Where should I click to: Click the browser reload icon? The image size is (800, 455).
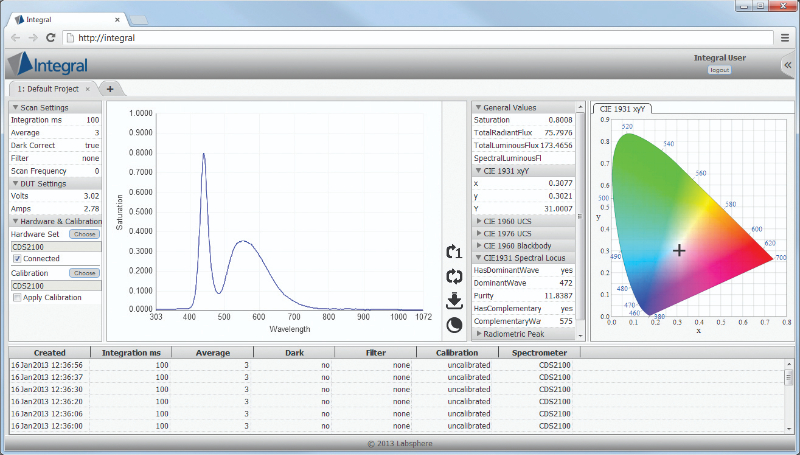(x=53, y=38)
